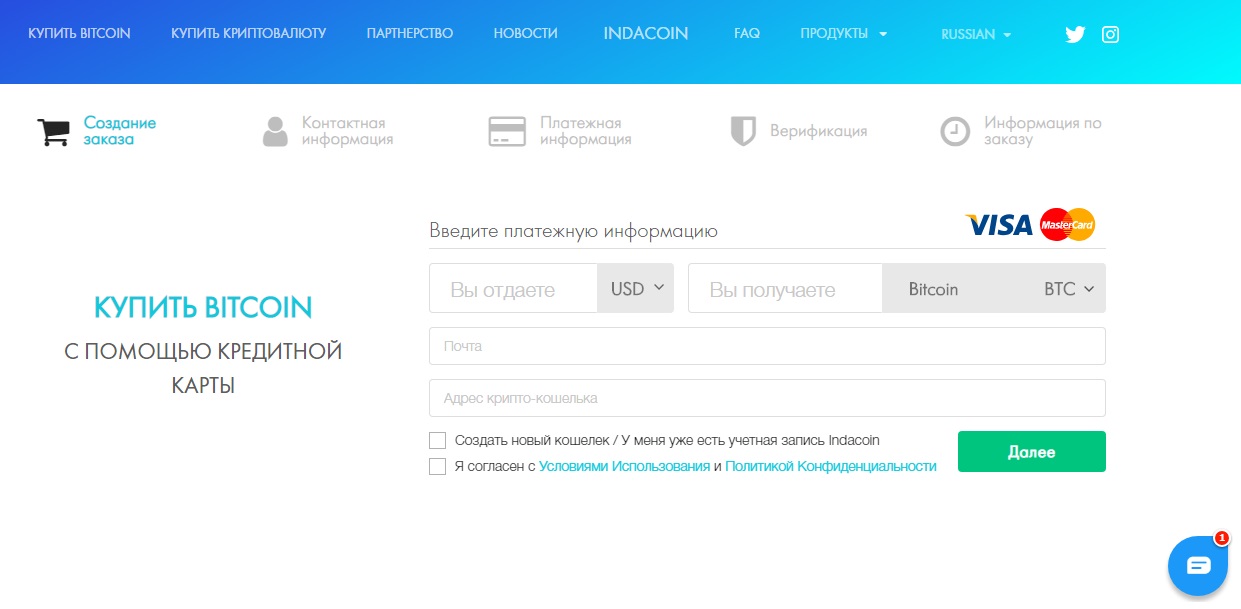Open Политикой Конфиденциальности link
This screenshot has height=609, width=1241.
click(831, 466)
